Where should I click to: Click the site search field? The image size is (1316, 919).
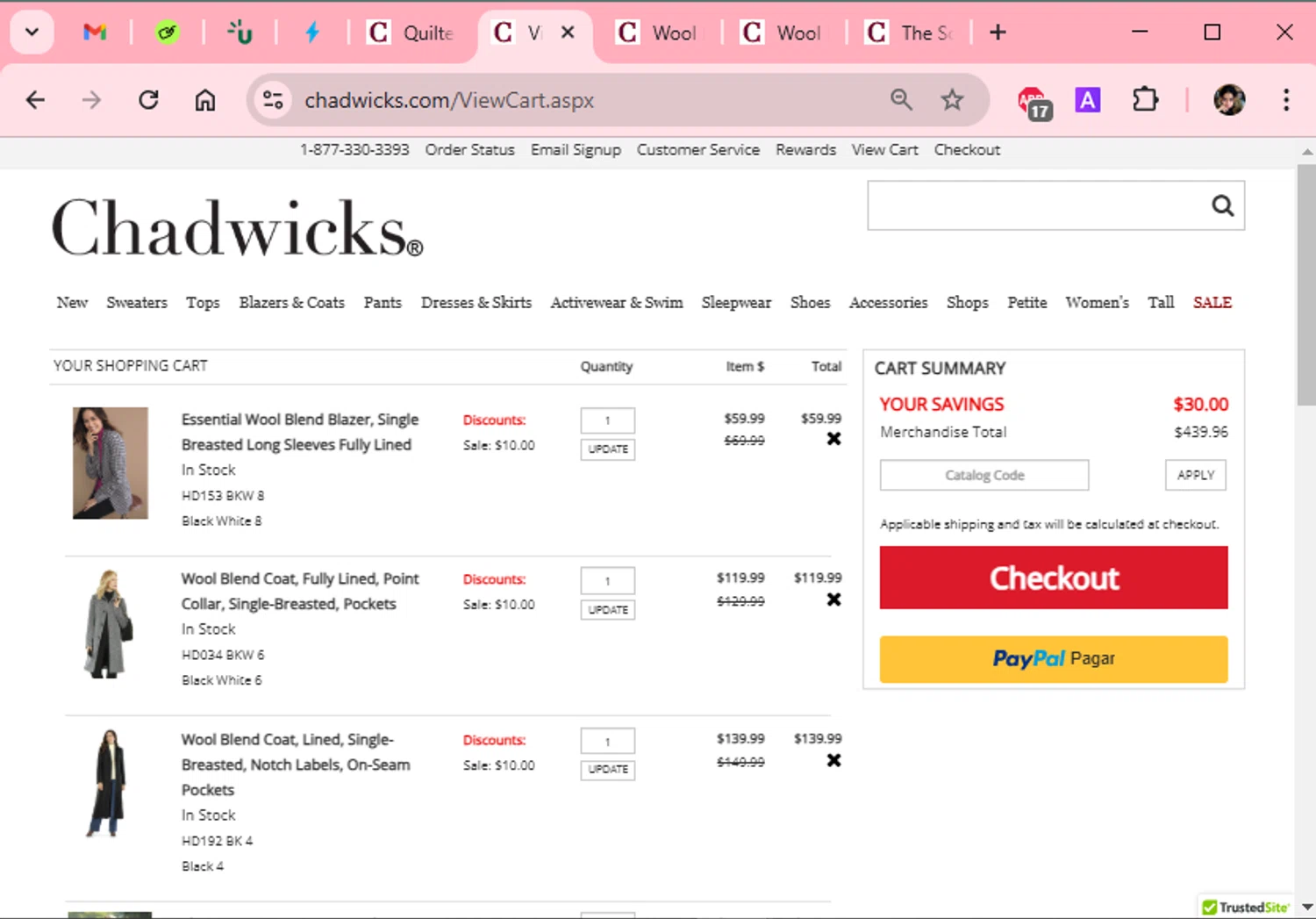[1035, 205]
